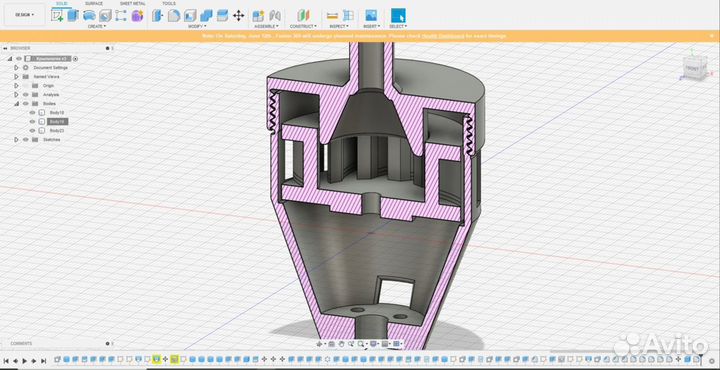Open the Insert dropdown menu

click(x=371, y=27)
